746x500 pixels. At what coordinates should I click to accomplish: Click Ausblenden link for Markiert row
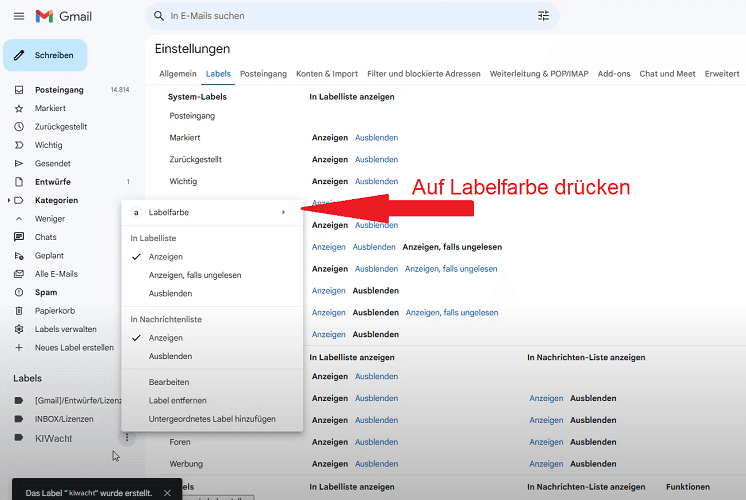376,137
